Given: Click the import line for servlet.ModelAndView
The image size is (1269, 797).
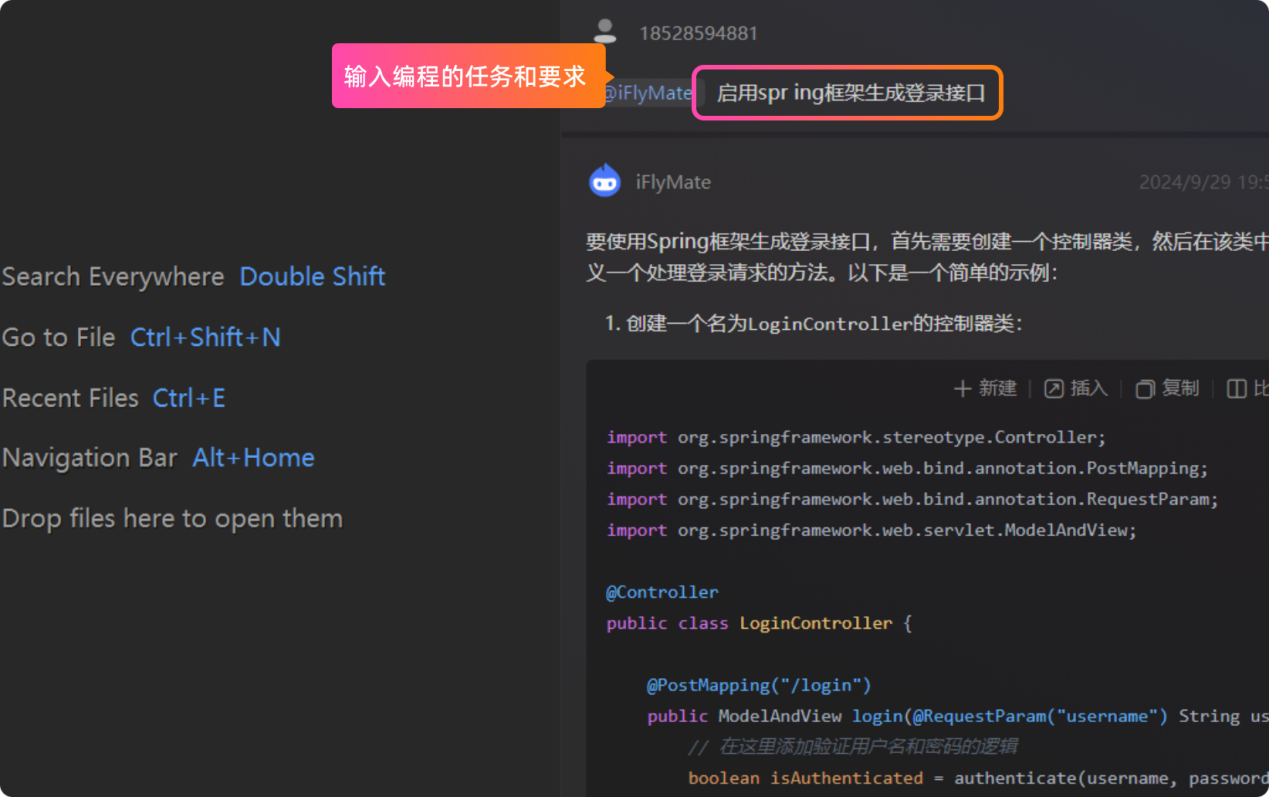Looking at the screenshot, I should (871, 530).
